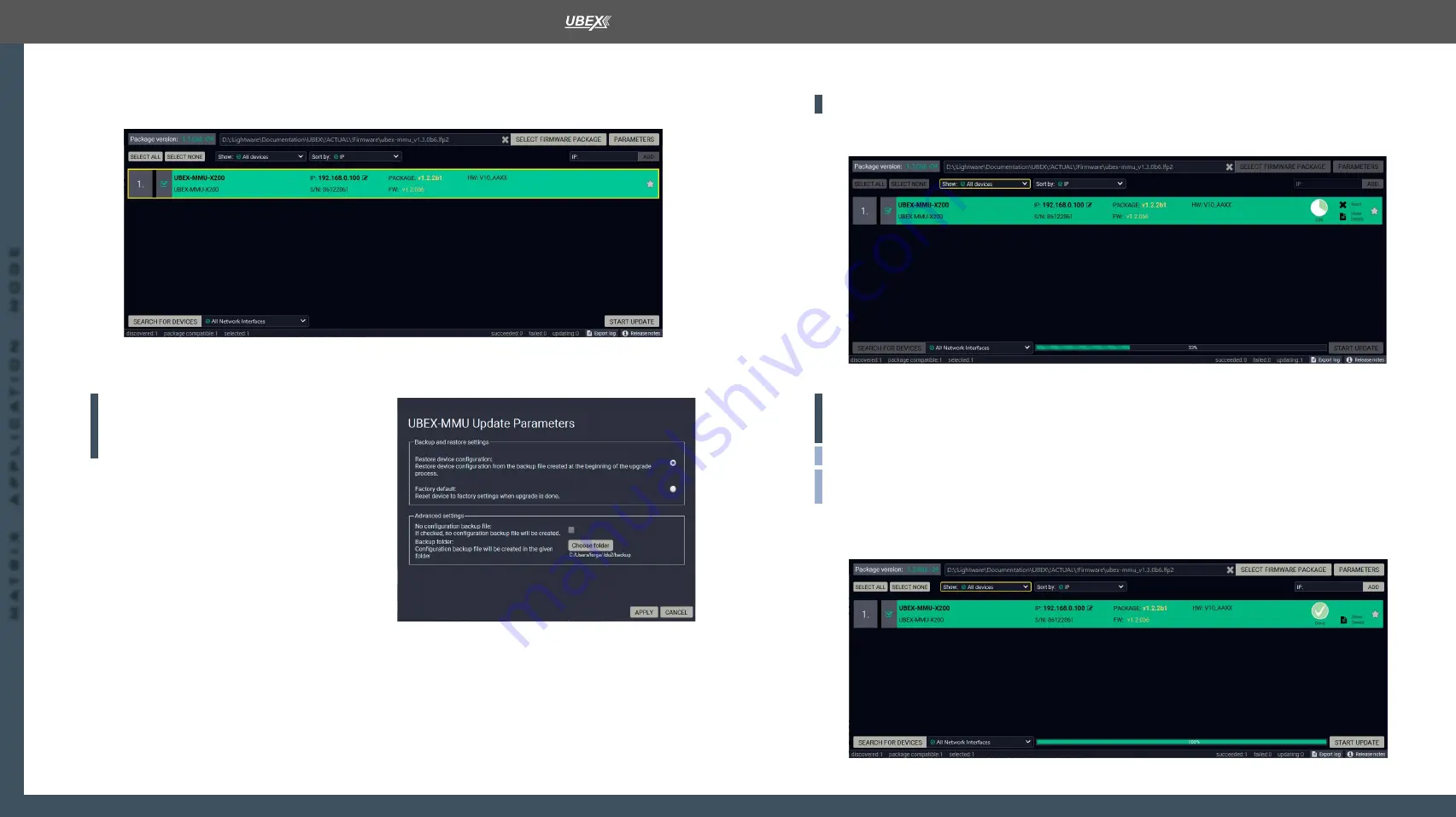The width and height of the screenshot is (1456, 817).
Task: Open All Network Interfaces dropdown in top-left updater
Action: click(255, 321)
